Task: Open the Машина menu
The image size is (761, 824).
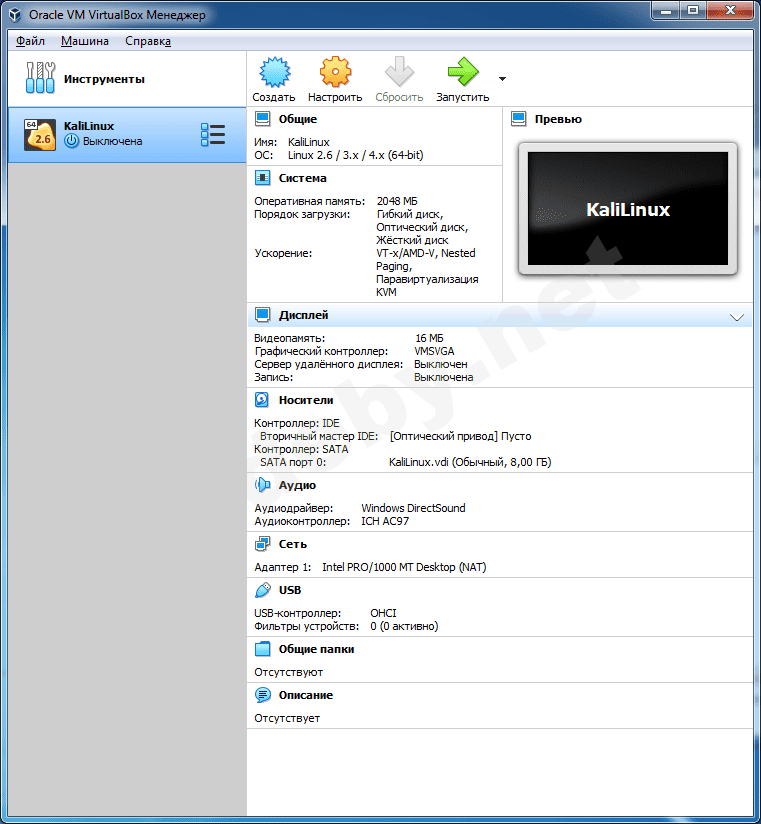Action: point(85,41)
